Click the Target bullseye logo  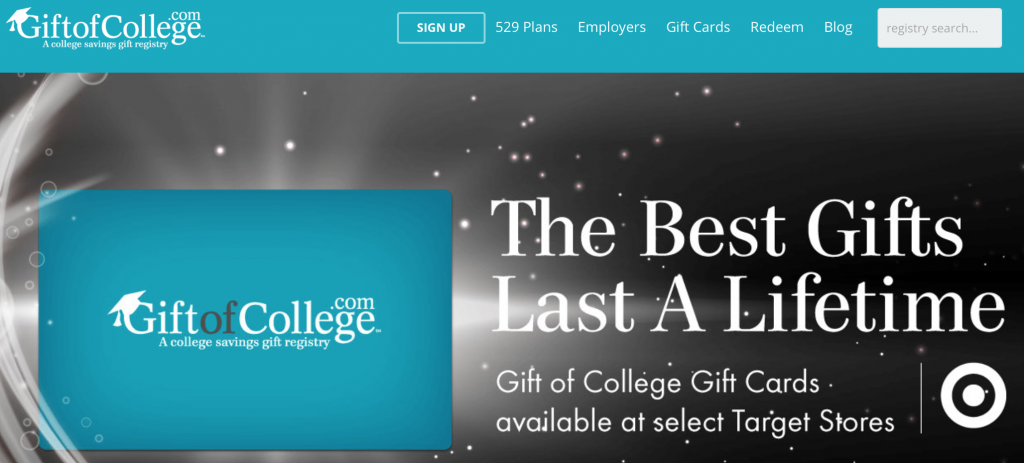973,395
